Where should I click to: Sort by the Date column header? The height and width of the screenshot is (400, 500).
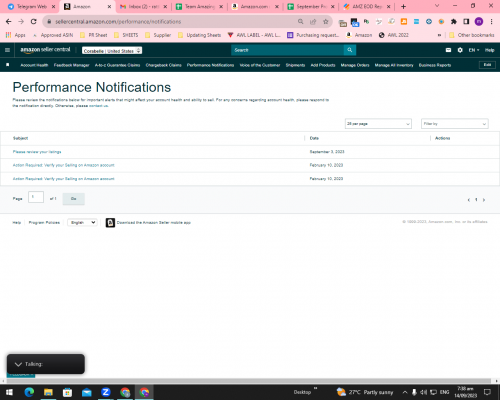pyautogui.click(x=314, y=138)
